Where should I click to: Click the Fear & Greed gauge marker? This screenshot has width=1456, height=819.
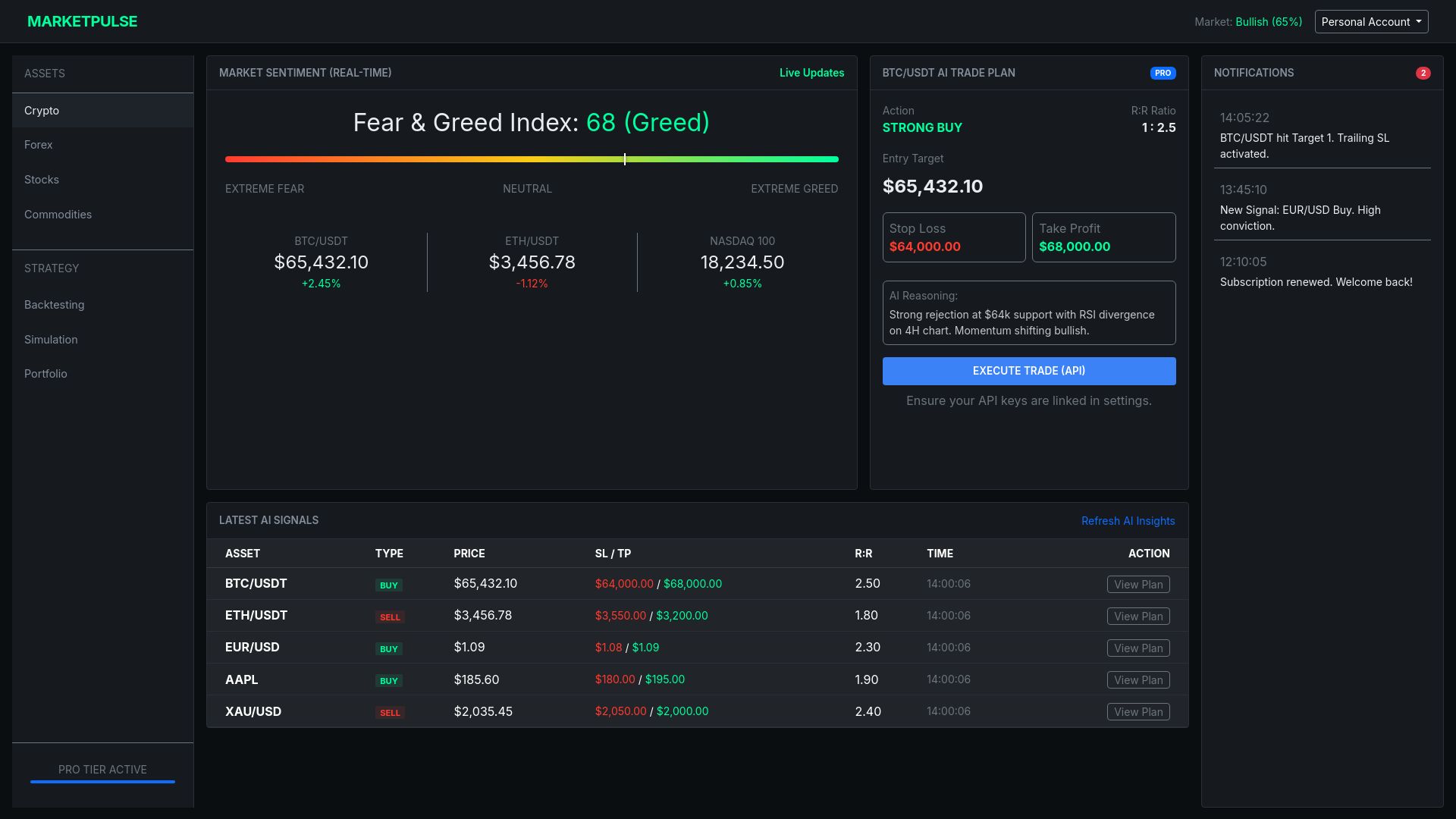click(625, 159)
